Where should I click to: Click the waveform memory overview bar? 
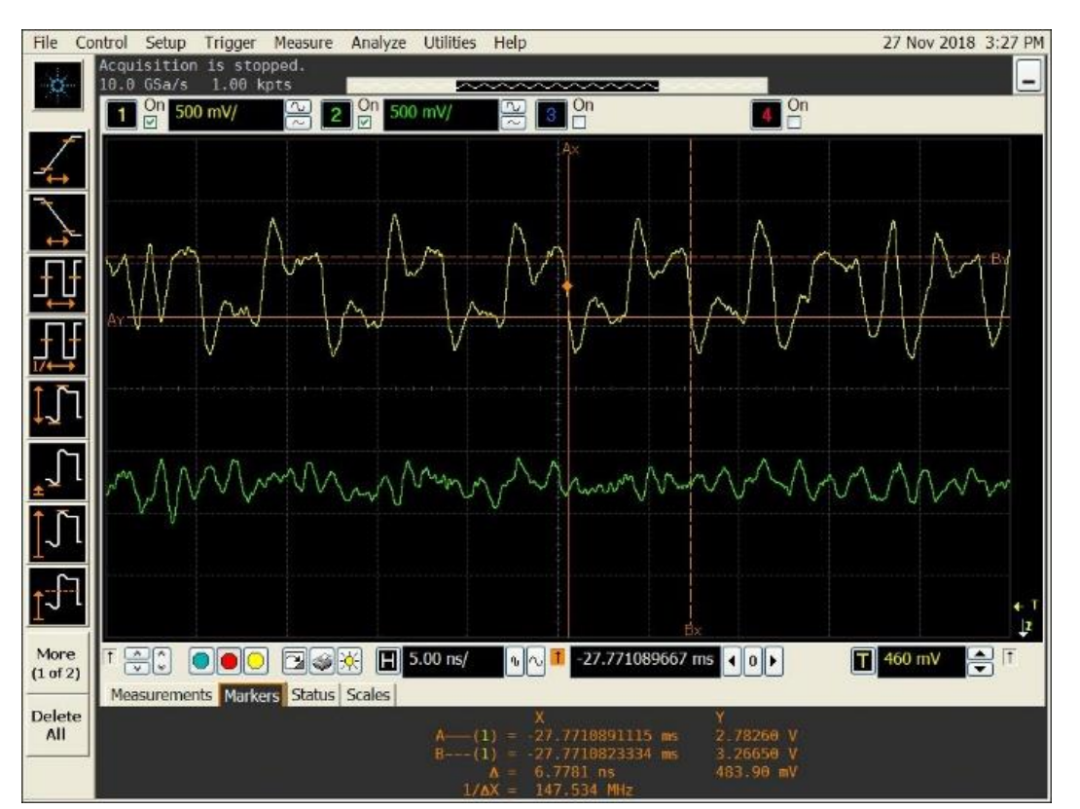[x=556, y=86]
